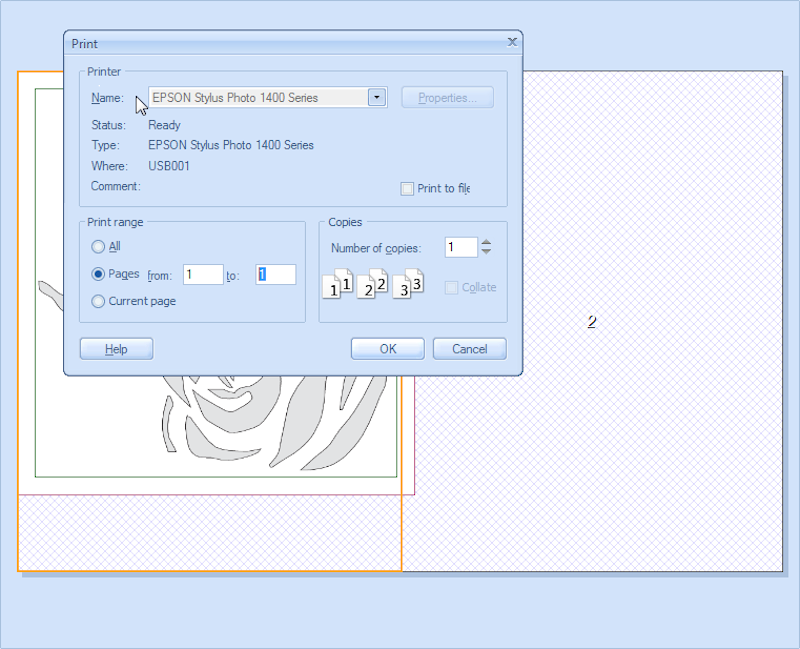The height and width of the screenshot is (649, 800).
Task: Close the Print dialog with X
Action: (x=512, y=42)
